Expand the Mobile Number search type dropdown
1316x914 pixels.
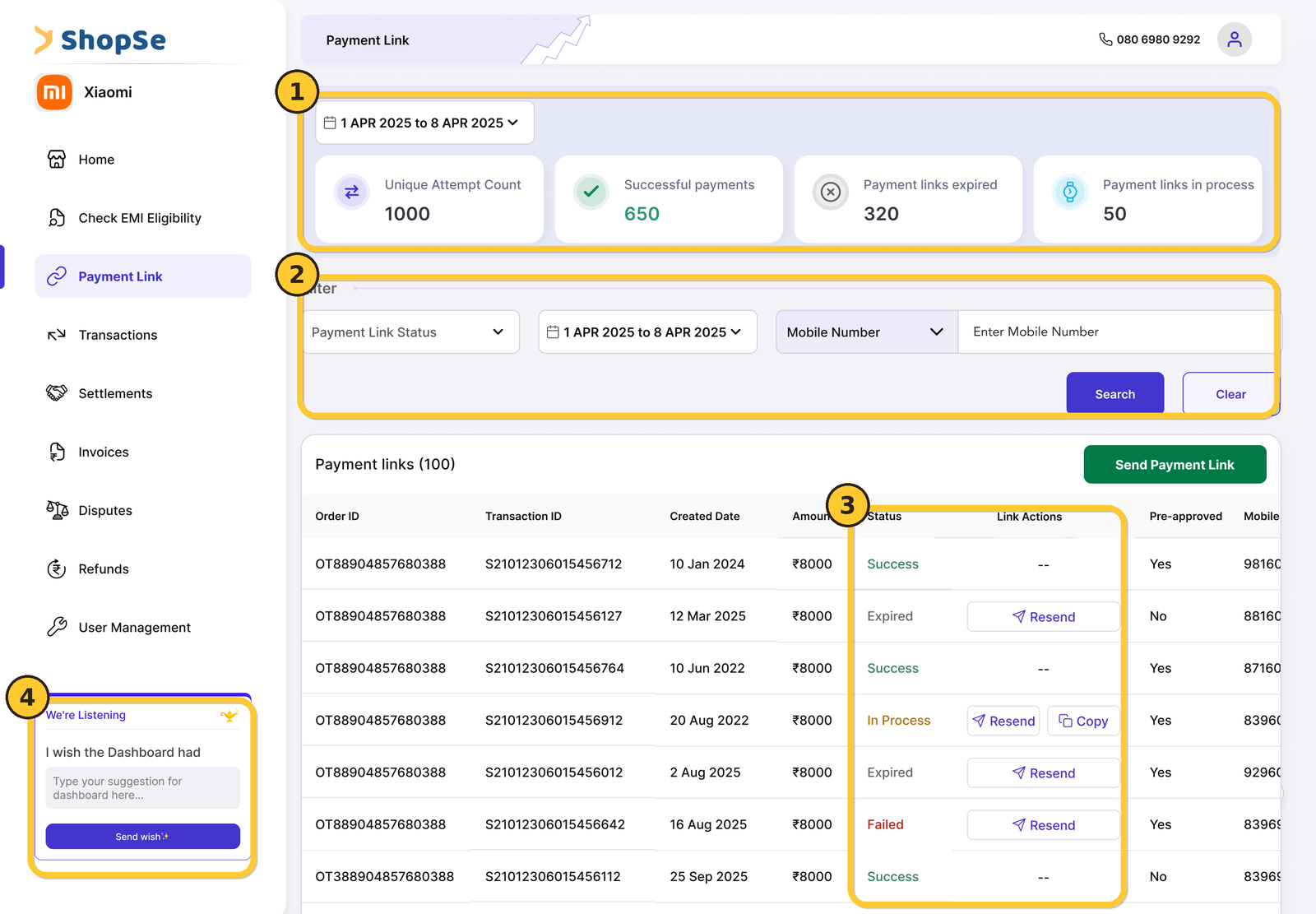867,332
